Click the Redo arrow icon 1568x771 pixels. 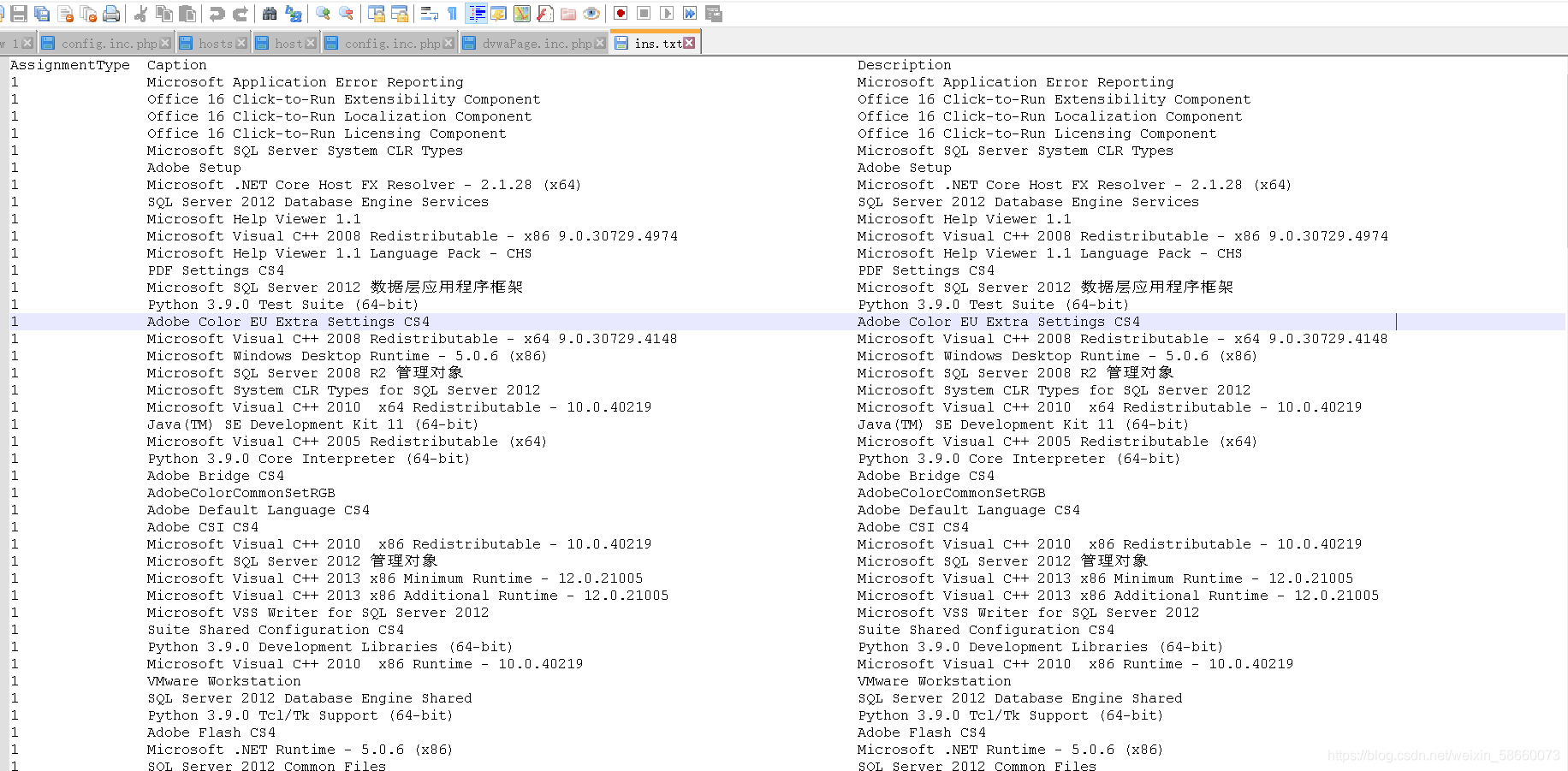pyautogui.click(x=241, y=14)
